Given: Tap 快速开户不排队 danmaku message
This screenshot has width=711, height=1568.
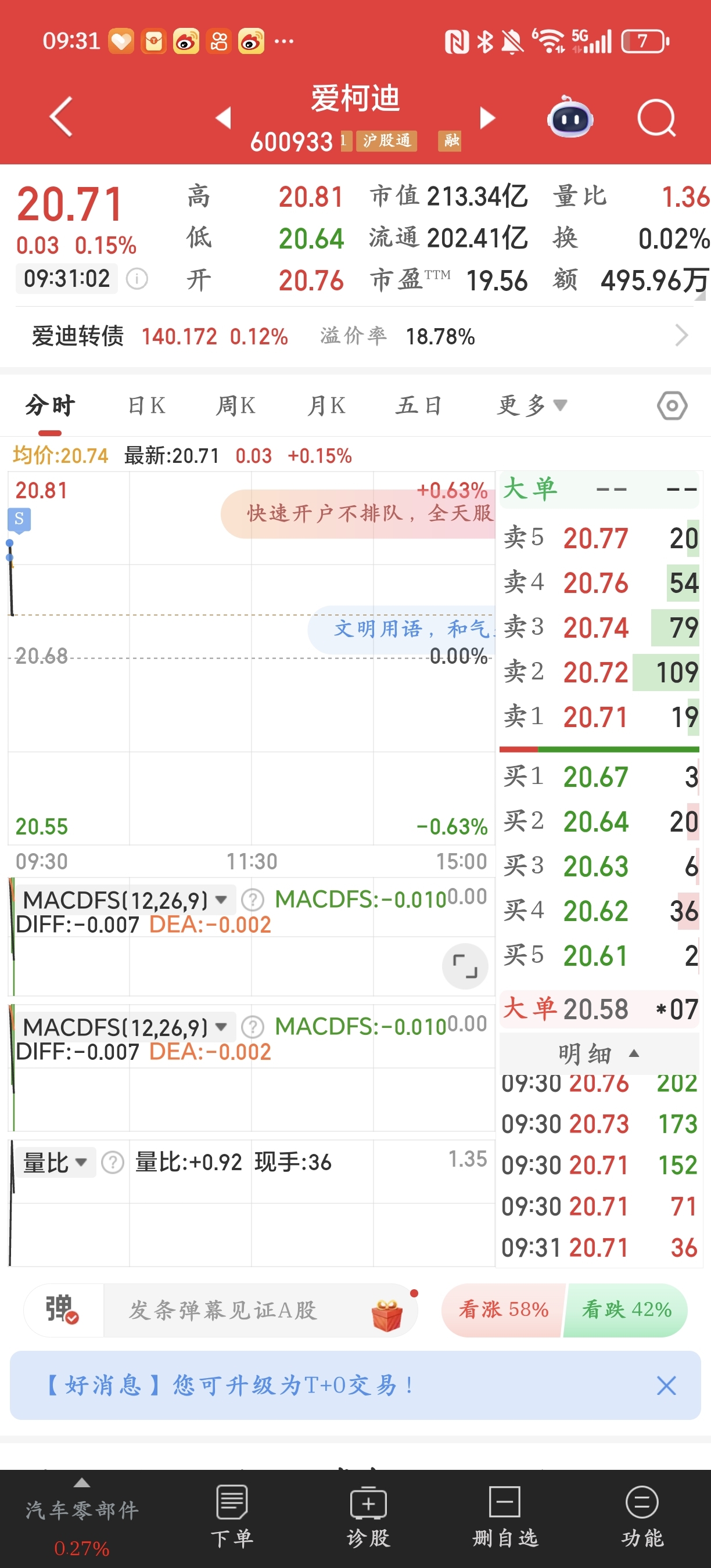Looking at the screenshot, I should [358, 514].
